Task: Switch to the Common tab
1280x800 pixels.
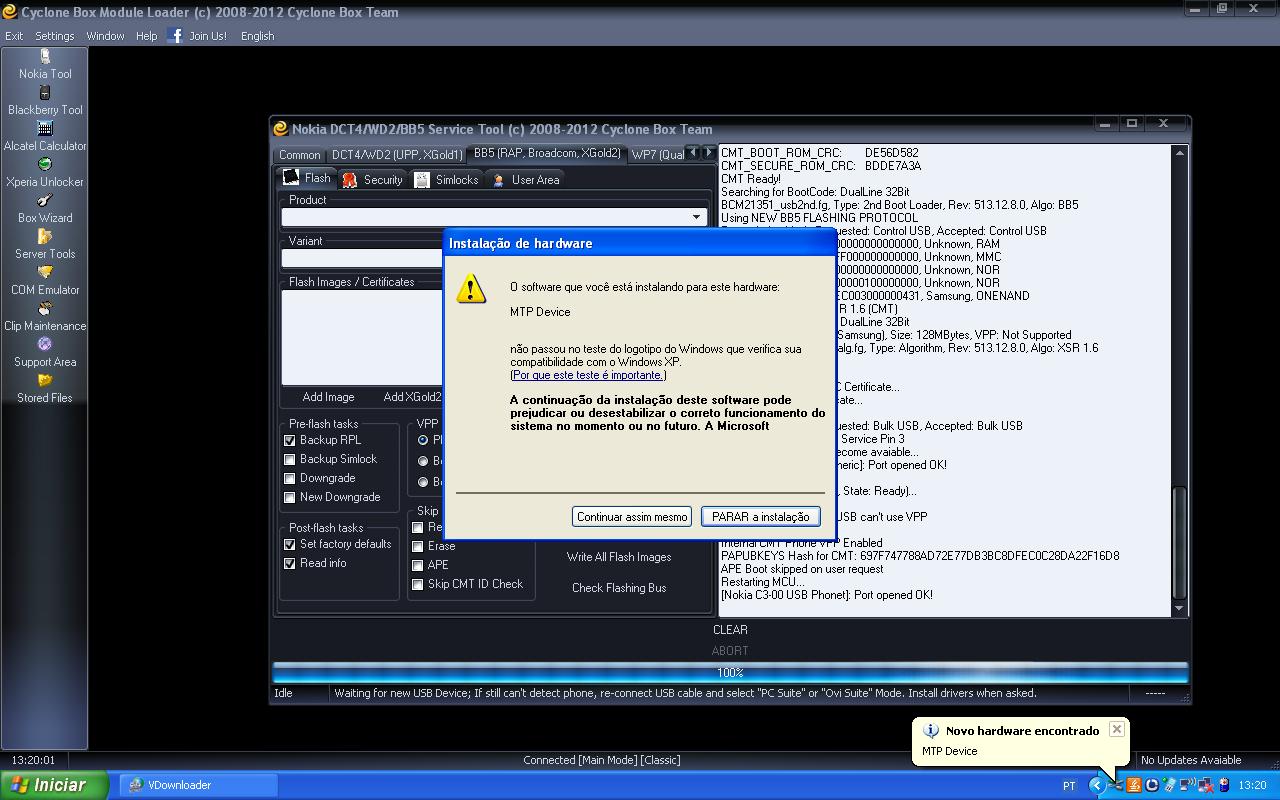Action: click(x=300, y=154)
